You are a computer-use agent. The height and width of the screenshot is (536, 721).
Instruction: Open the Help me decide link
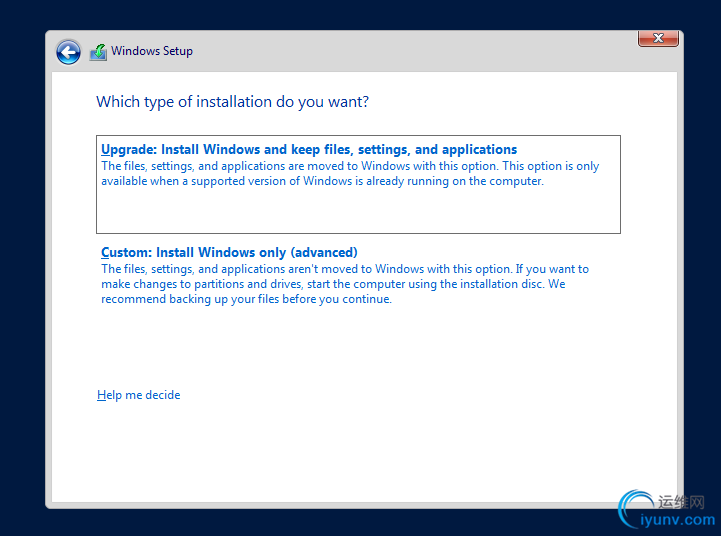pos(138,395)
